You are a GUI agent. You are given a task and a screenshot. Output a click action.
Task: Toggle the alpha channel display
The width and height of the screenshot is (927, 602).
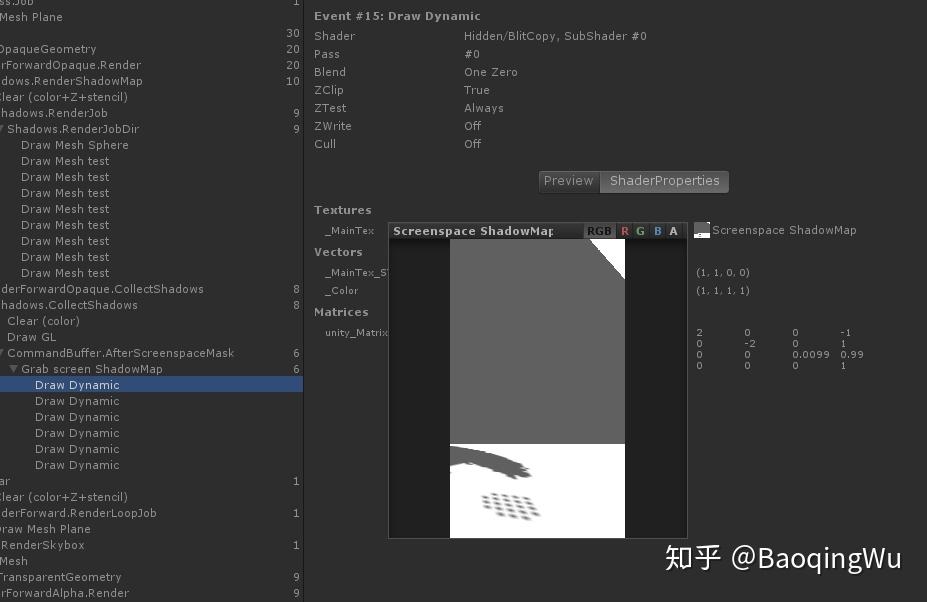(x=673, y=230)
